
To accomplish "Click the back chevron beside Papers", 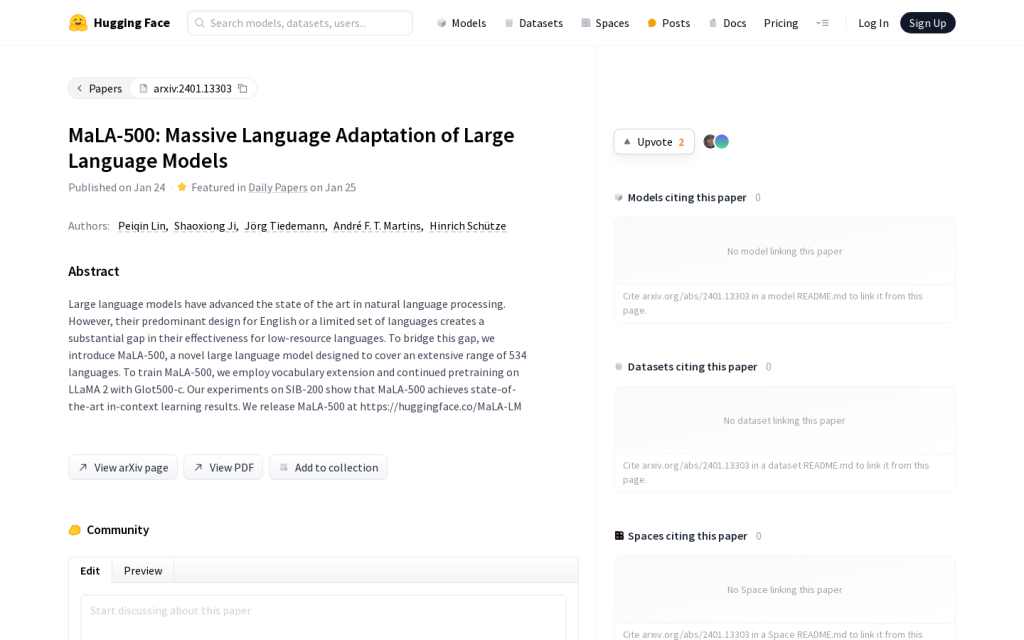I will click(x=80, y=88).
